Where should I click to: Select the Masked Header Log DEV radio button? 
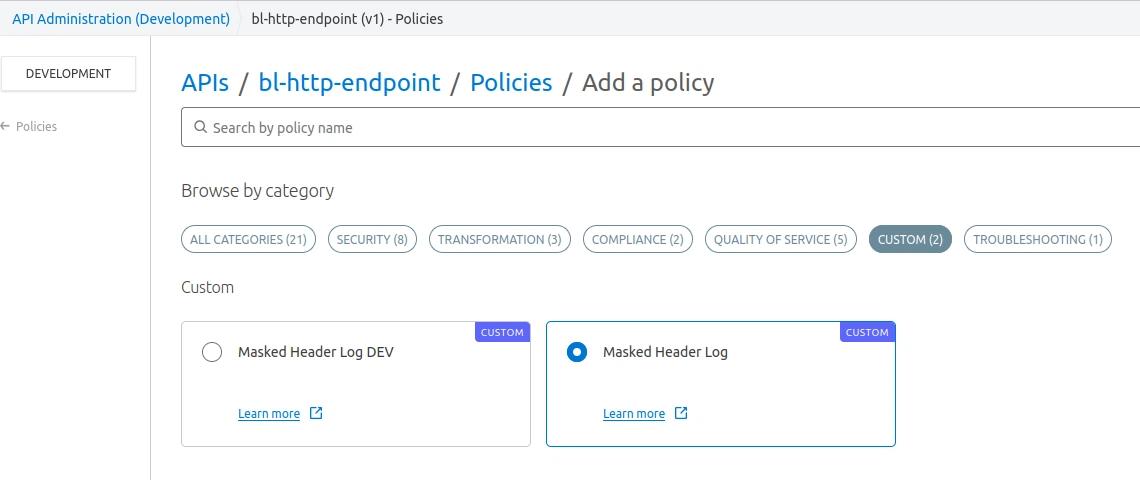click(212, 352)
